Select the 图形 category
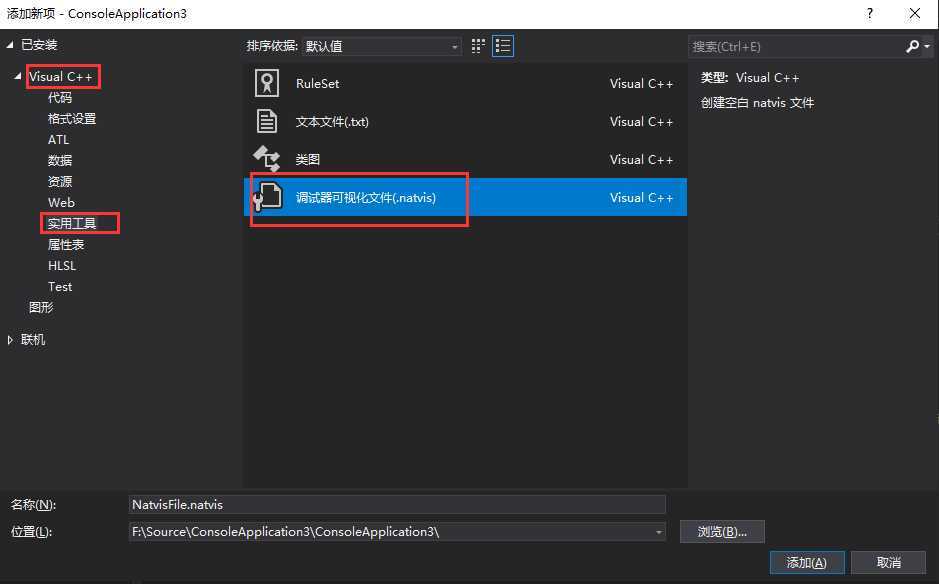The image size is (939, 584). (x=41, y=307)
